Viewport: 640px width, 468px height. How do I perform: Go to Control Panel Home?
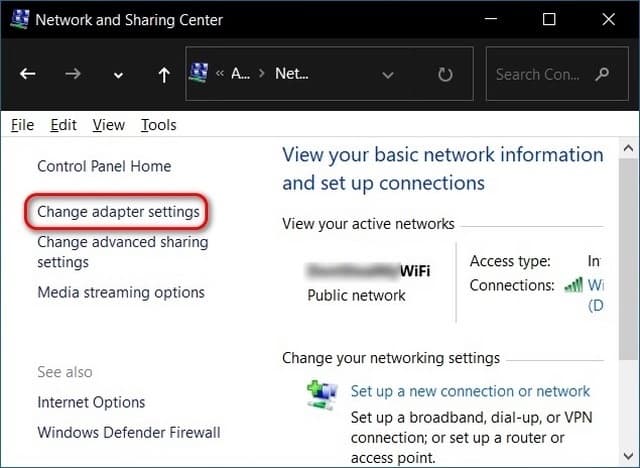[104, 166]
